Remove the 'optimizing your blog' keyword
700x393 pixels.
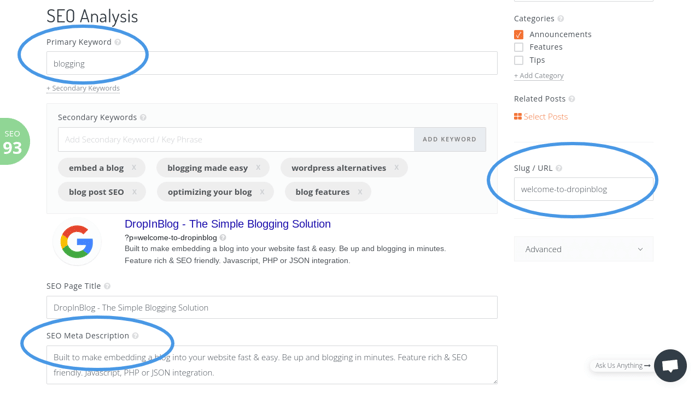tap(262, 192)
